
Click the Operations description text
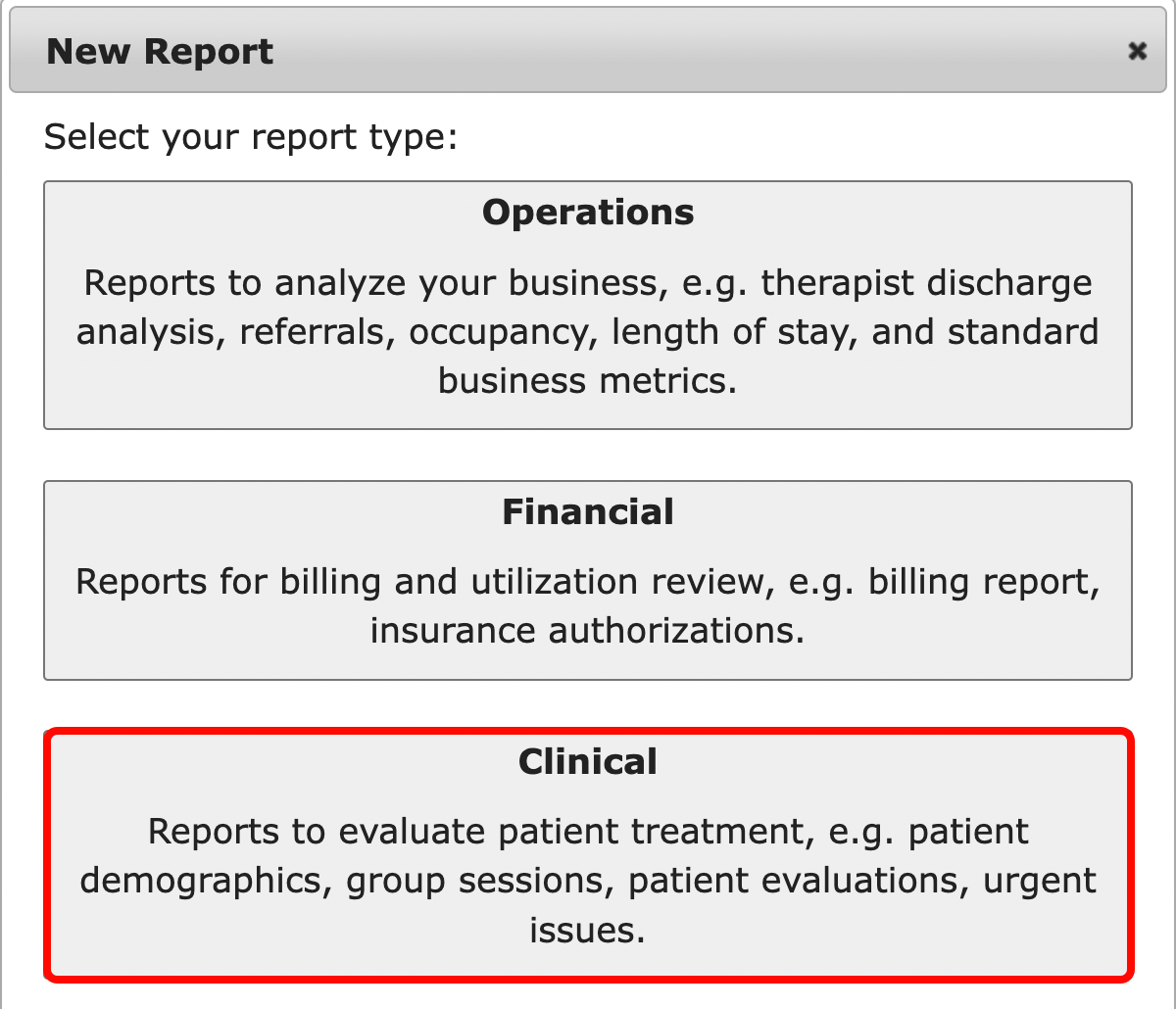587,331
